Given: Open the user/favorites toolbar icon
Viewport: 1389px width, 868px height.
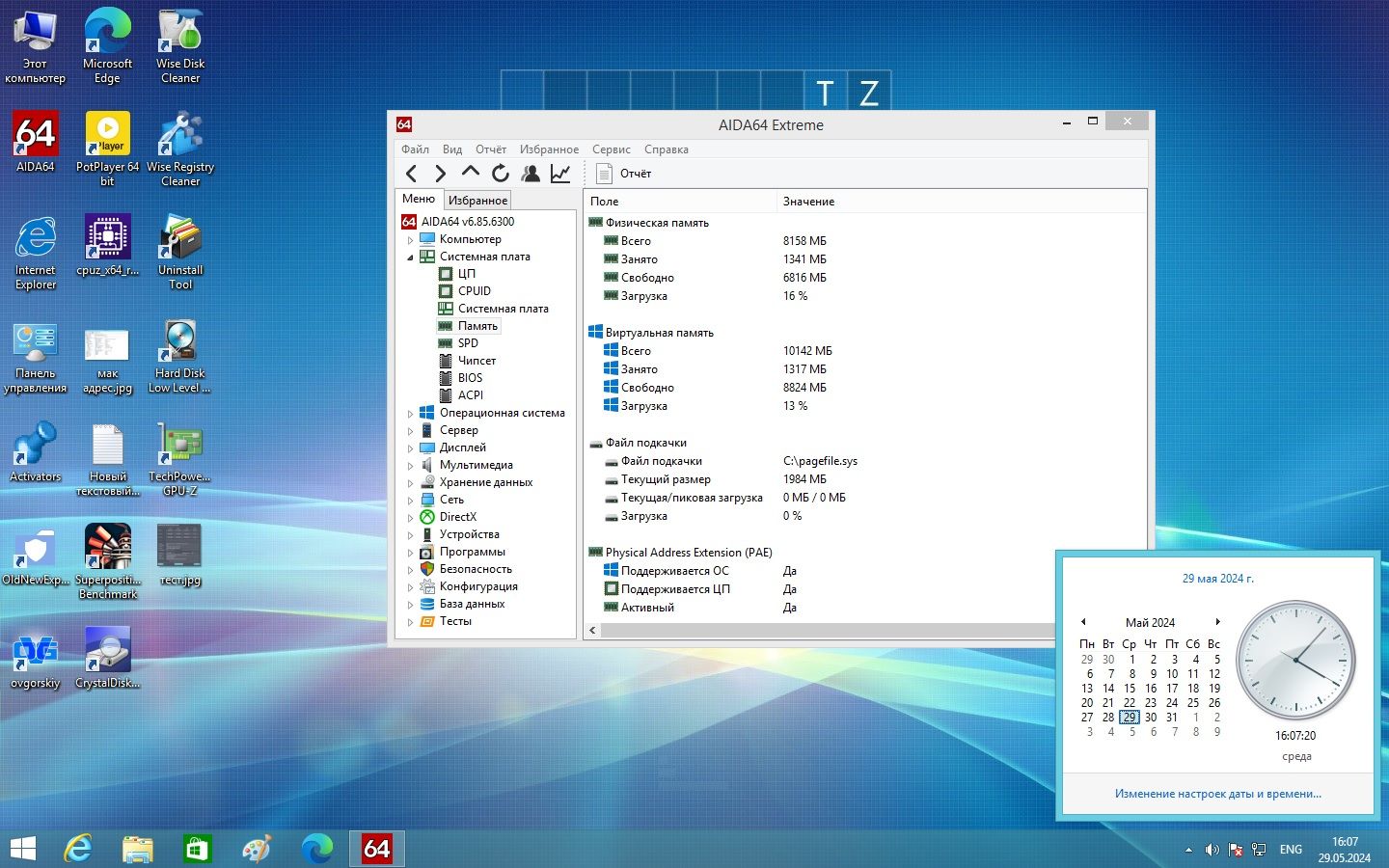Looking at the screenshot, I should tap(531, 174).
